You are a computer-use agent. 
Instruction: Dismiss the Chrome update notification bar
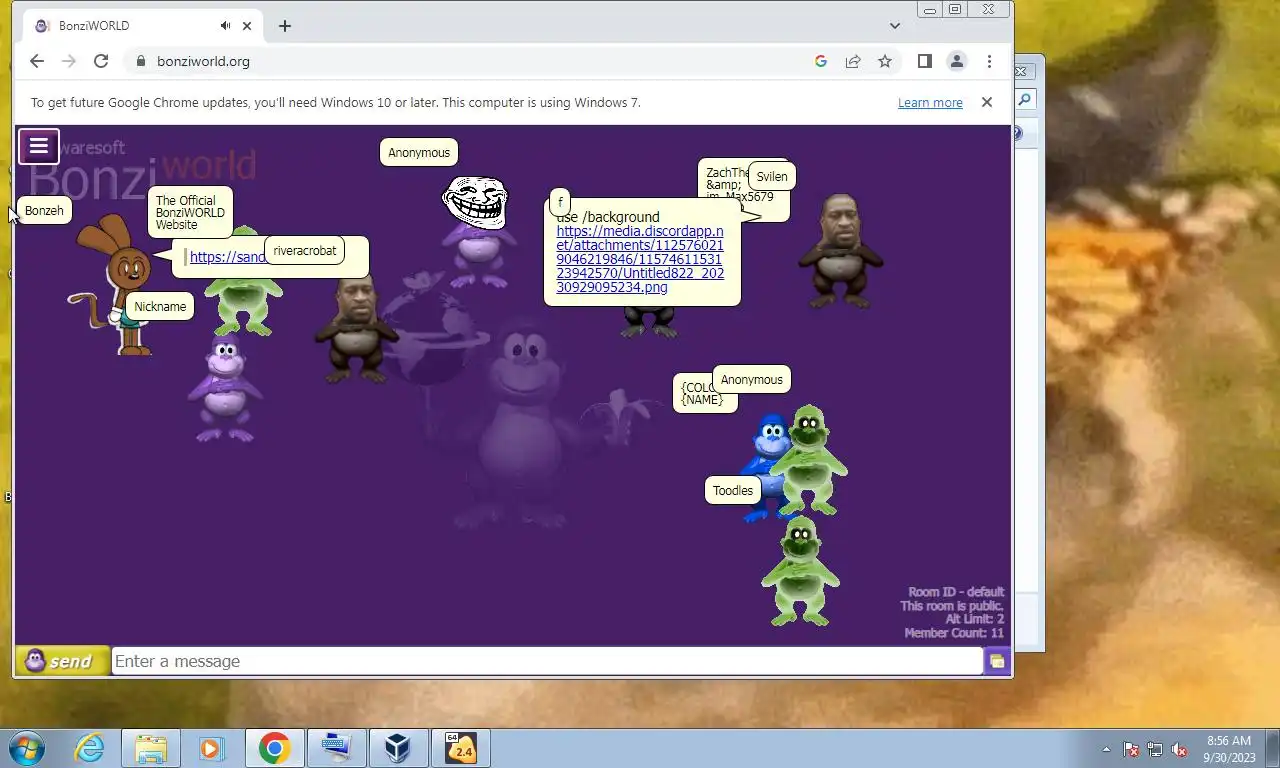point(987,102)
